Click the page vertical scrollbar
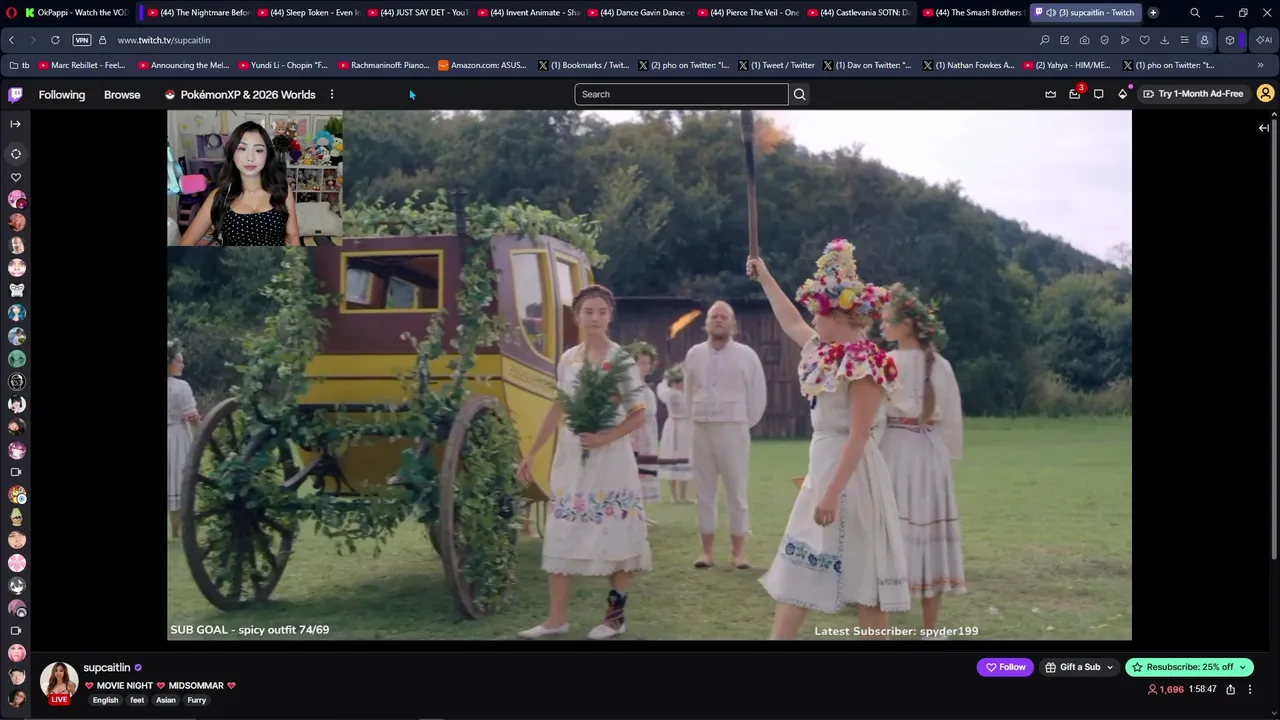 click(x=1274, y=340)
